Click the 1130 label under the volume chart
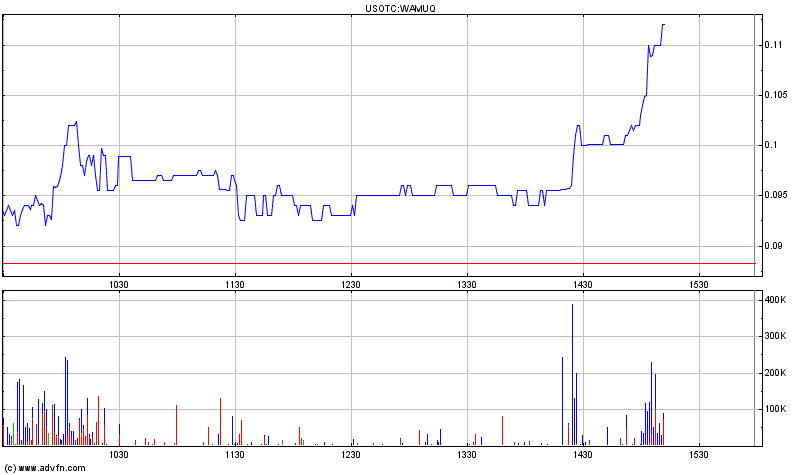 click(x=235, y=455)
